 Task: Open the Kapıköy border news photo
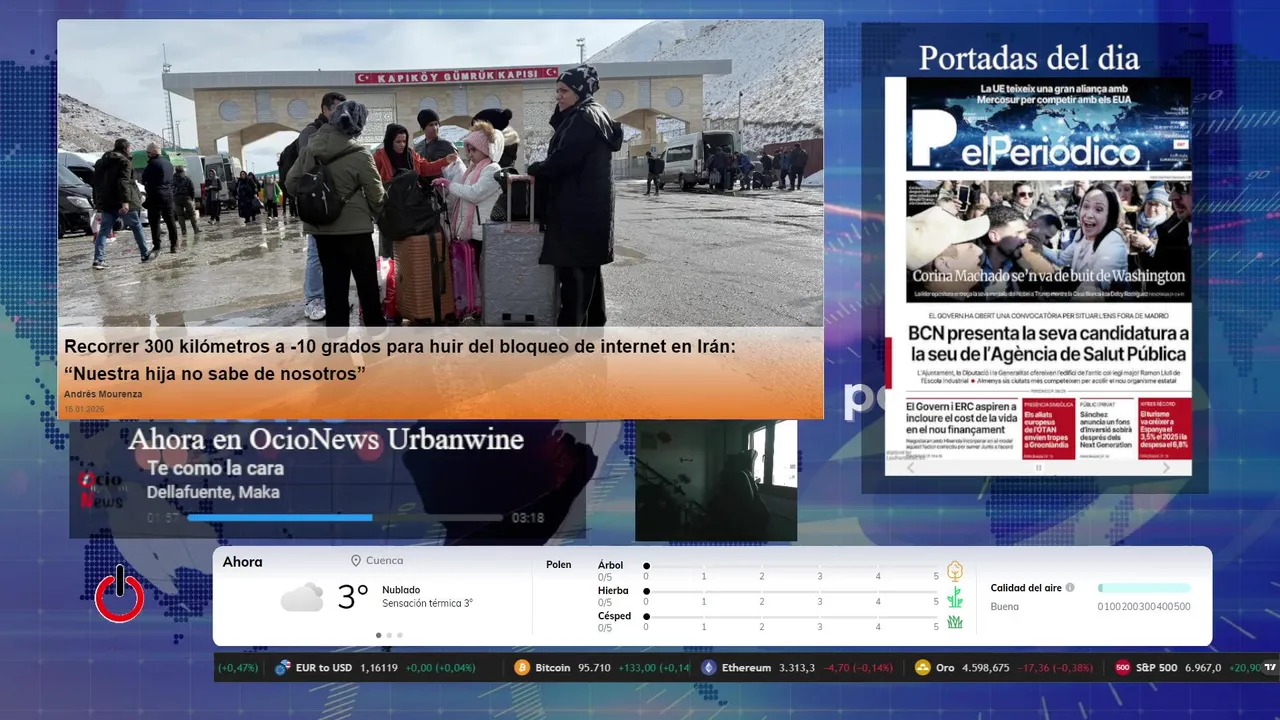tap(440, 174)
